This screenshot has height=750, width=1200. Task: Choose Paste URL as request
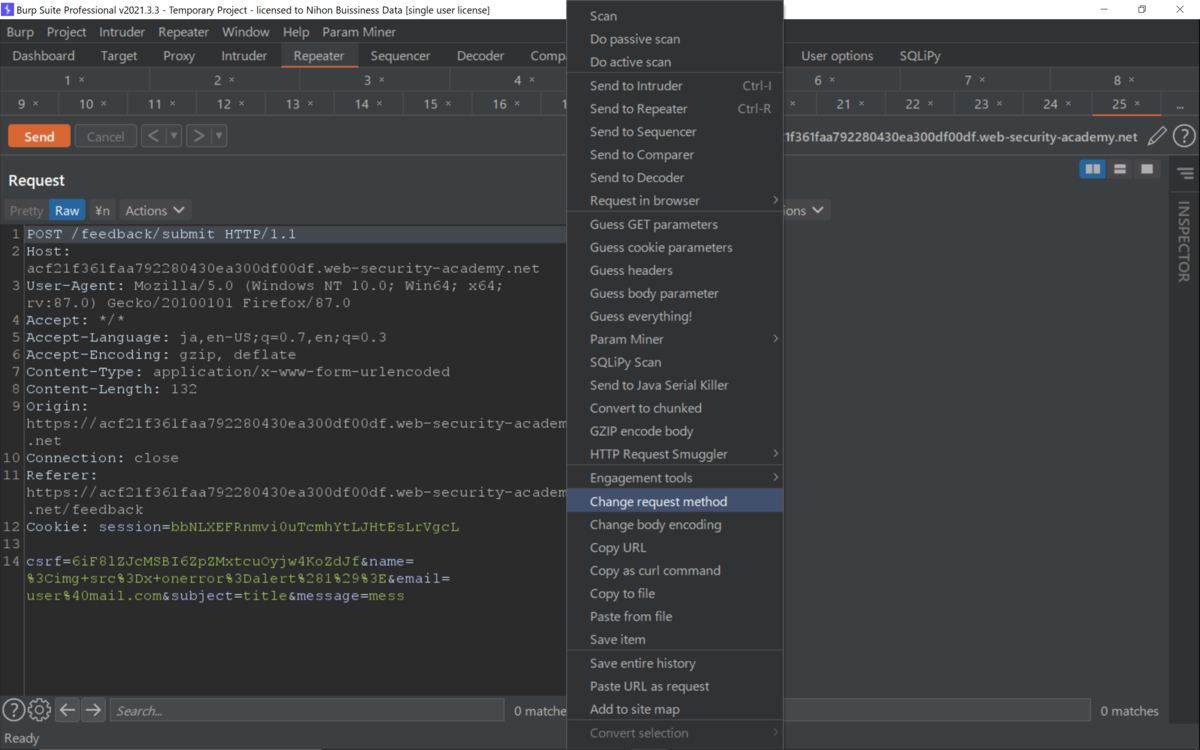[x=674, y=687]
